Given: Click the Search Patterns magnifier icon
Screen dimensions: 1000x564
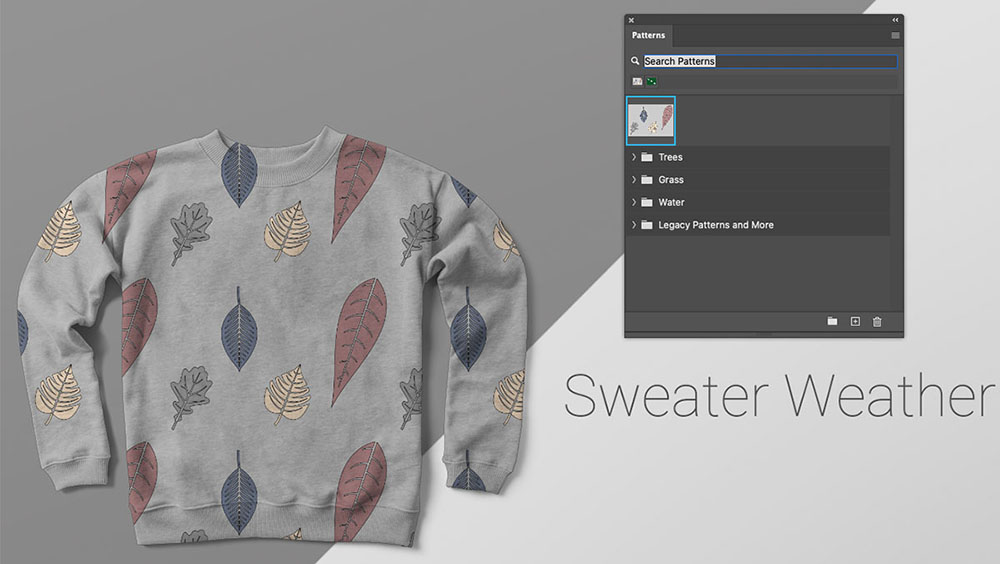Looking at the screenshot, I should pos(635,61).
